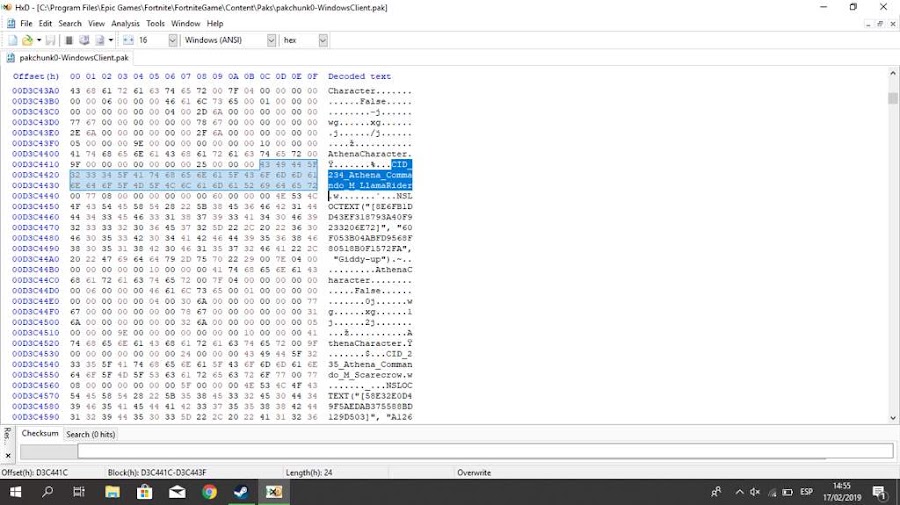Click the vertical scrollbar down arrow
This screenshot has width=900, height=505.
[x=893, y=418]
